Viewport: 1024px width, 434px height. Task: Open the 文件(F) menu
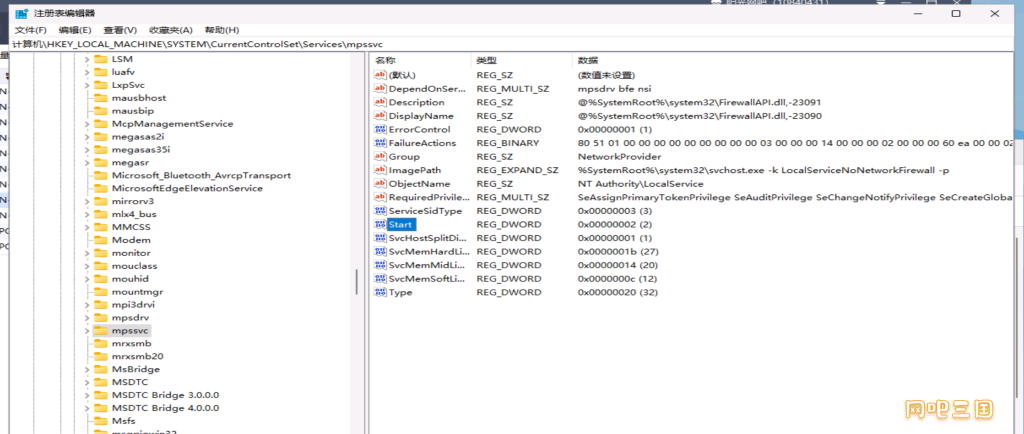point(31,30)
